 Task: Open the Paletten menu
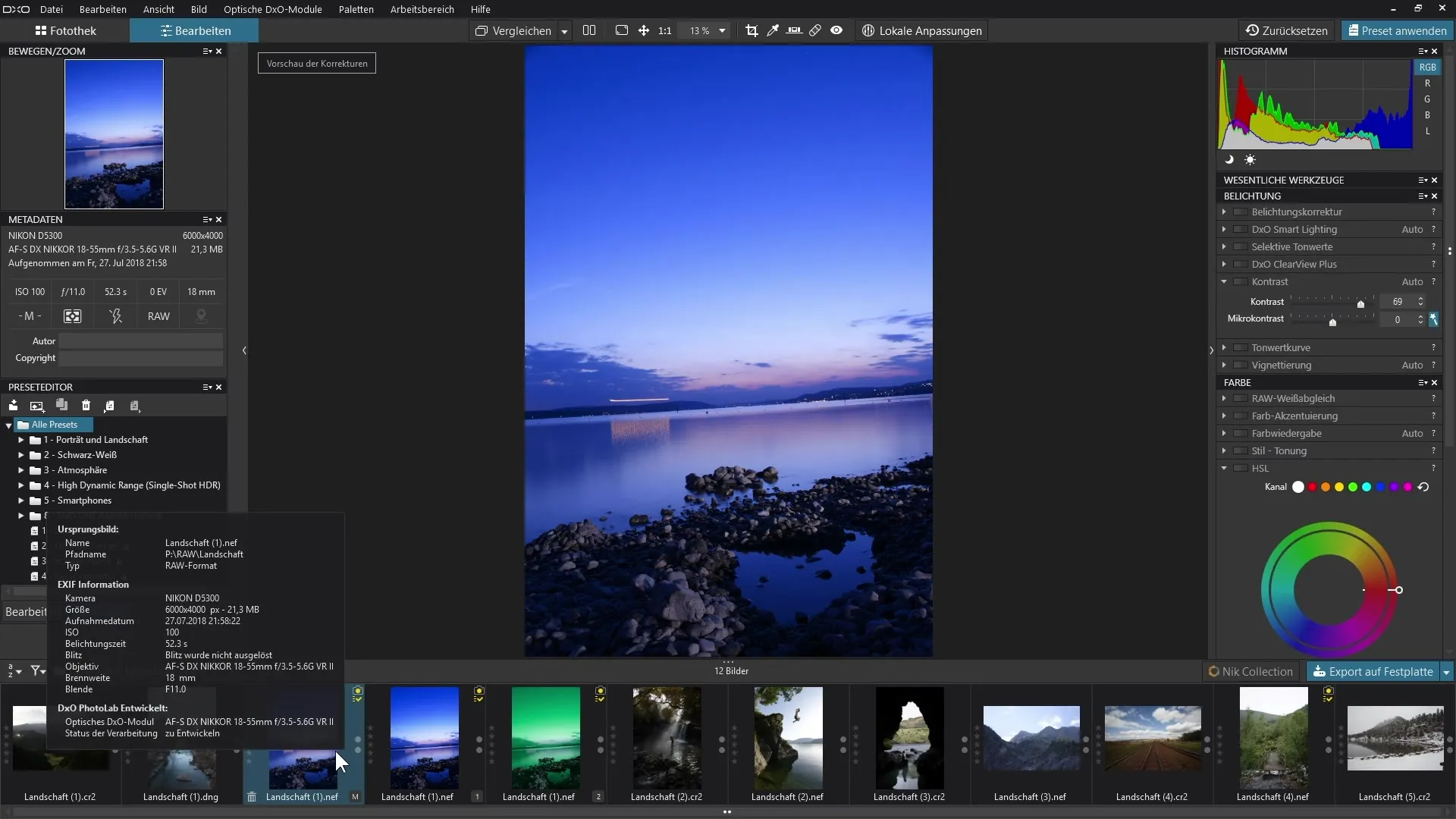pos(356,9)
